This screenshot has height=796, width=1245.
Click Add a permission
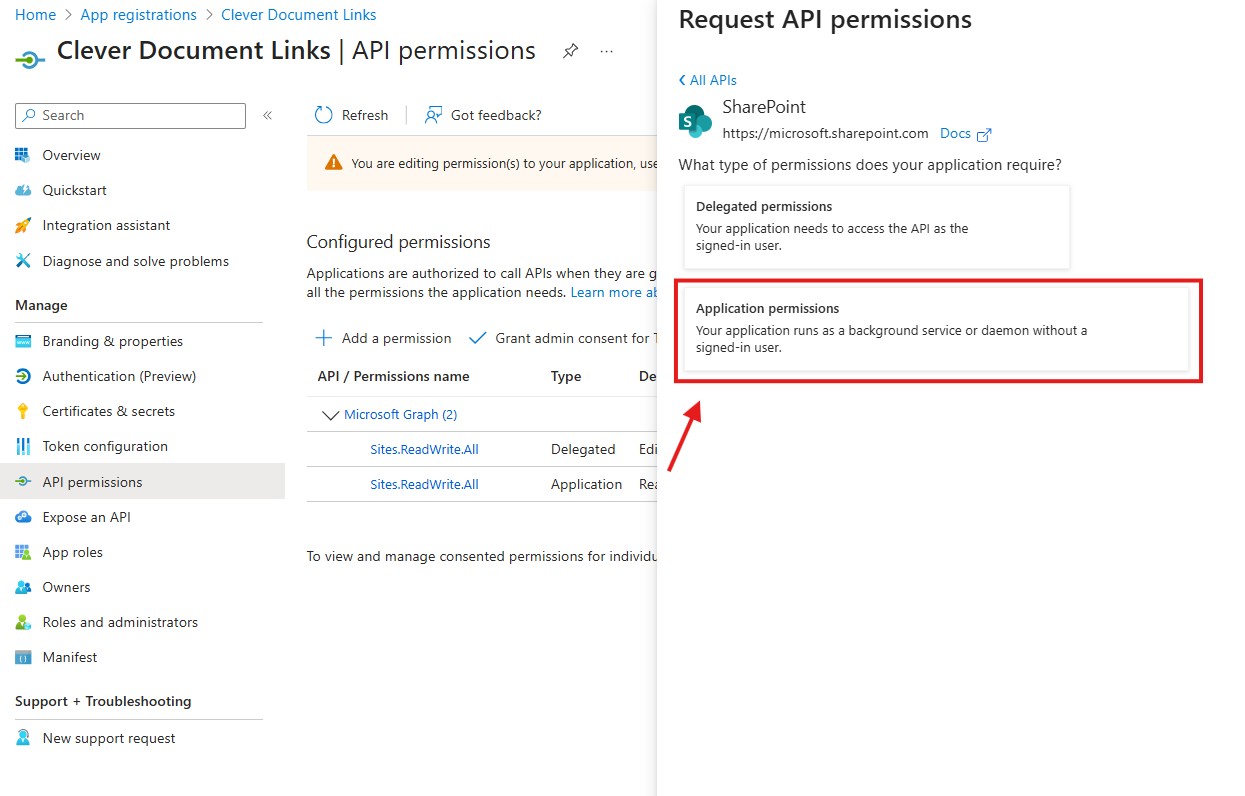pyautogui.click(x=384, y=338)
